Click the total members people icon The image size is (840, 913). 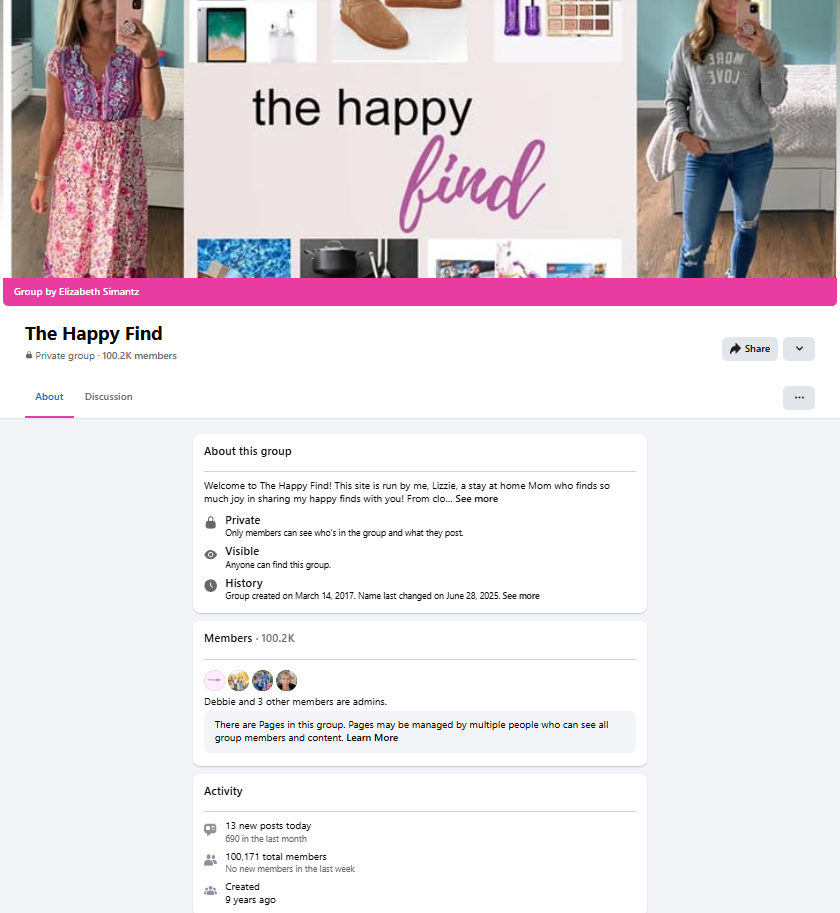[210, 860]
